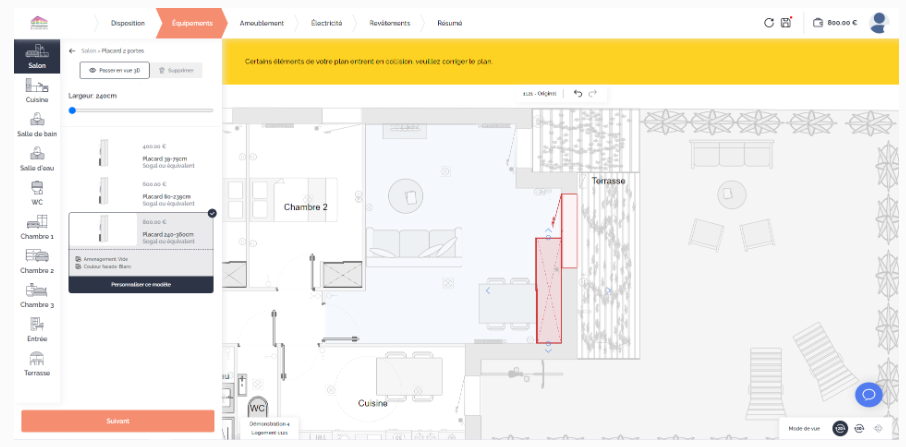Click the Mode de vue label
The image size is (906, 447).
[x=804, y=429]
